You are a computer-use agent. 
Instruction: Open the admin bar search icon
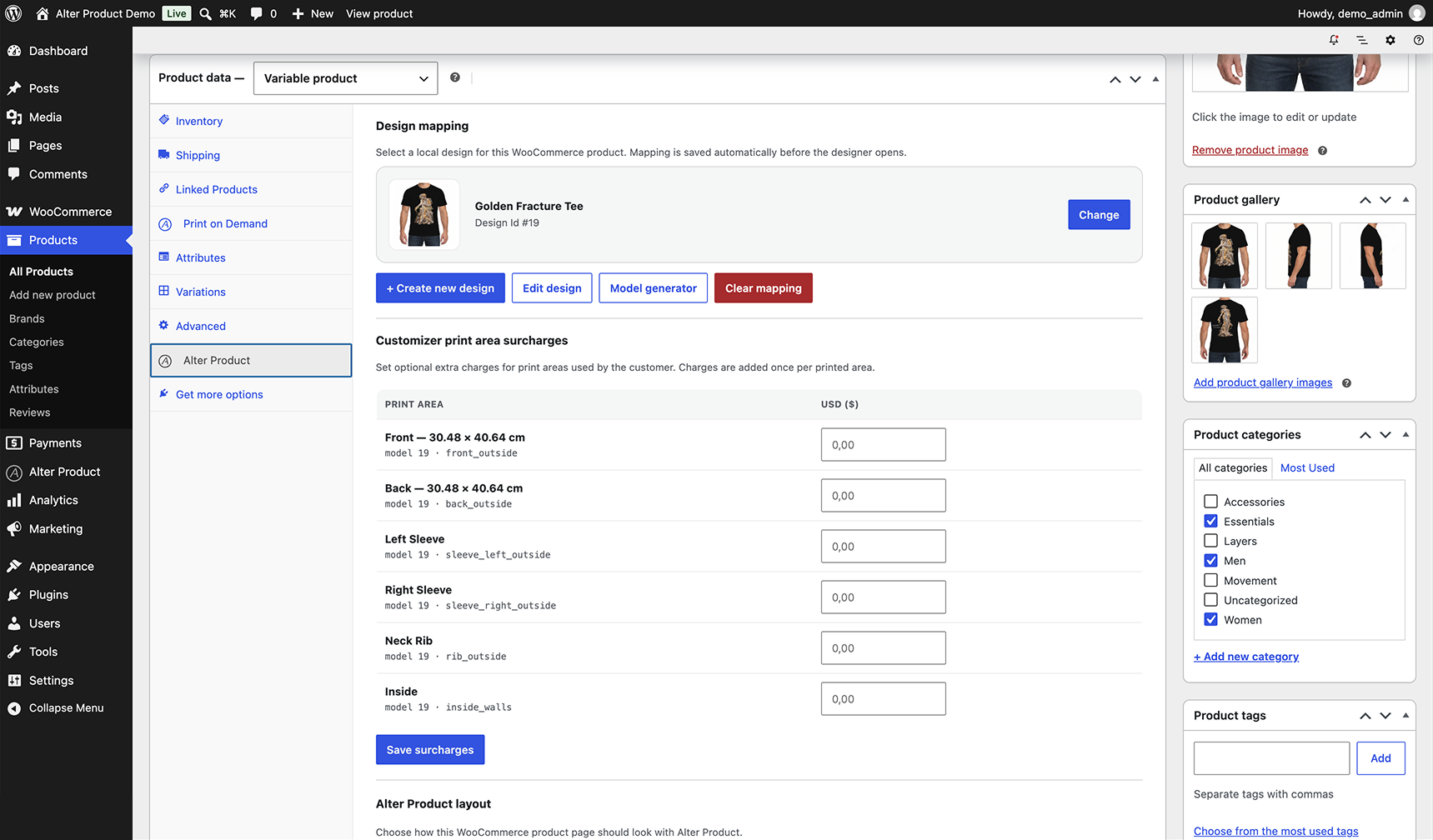pyautogui.click(x=205, y=13)
